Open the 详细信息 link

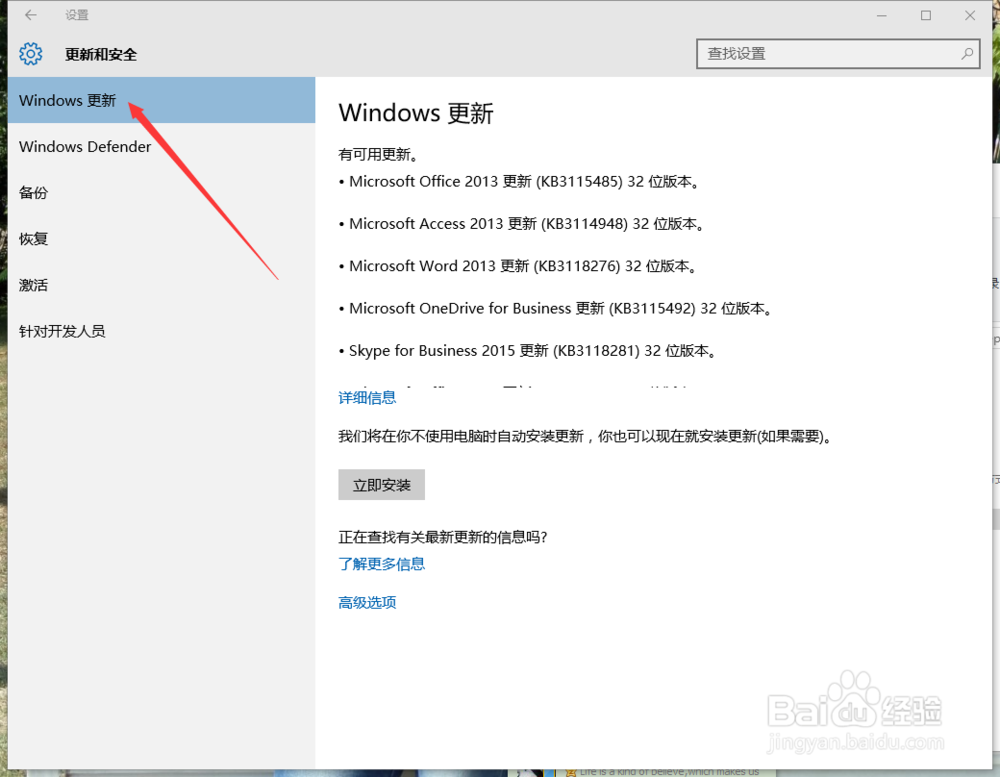pos(367,398)
